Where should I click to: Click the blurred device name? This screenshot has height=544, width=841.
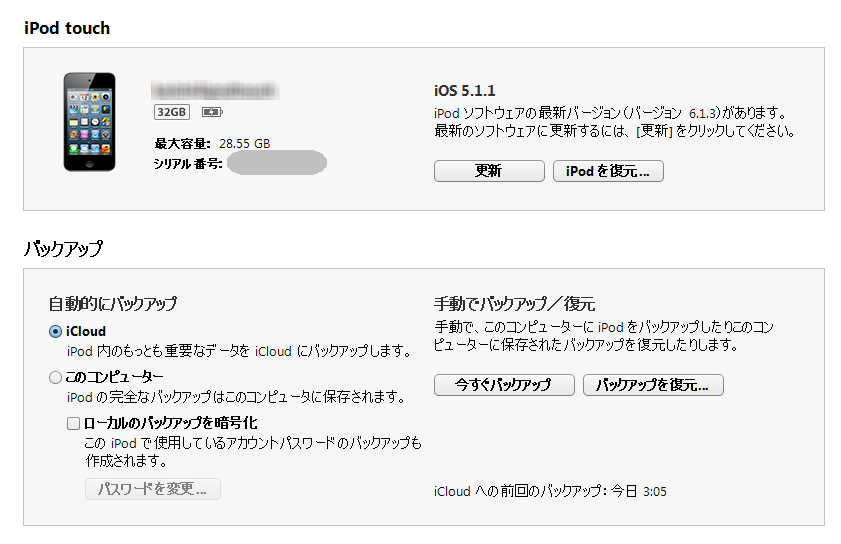tap(215, 89)
